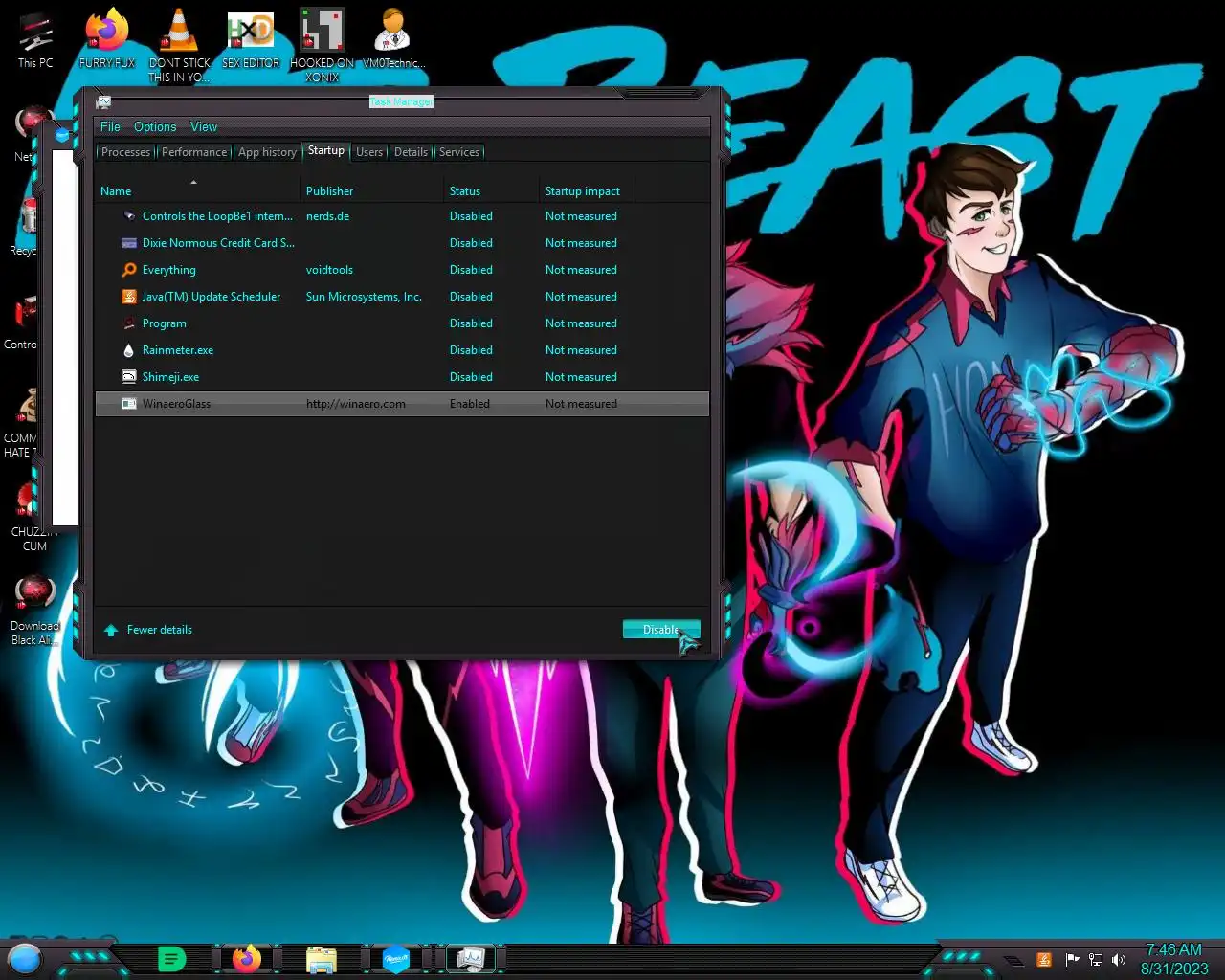Click the Java update tray icon

click(1044, 959)
